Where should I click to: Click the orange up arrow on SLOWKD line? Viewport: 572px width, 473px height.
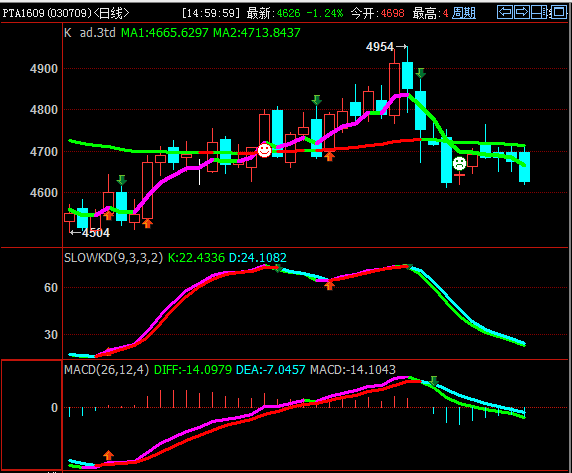[x=329, y=285]
